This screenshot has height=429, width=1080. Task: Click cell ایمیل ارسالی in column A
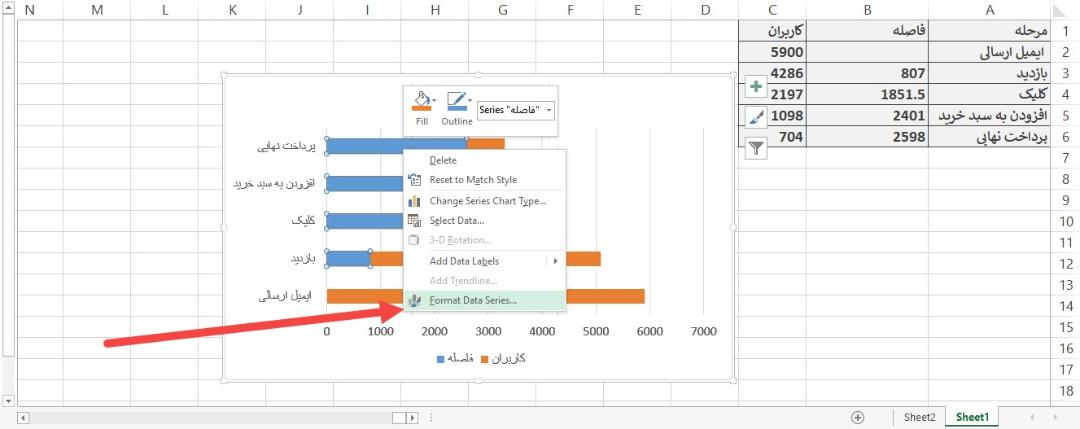[x=990, y=52]
